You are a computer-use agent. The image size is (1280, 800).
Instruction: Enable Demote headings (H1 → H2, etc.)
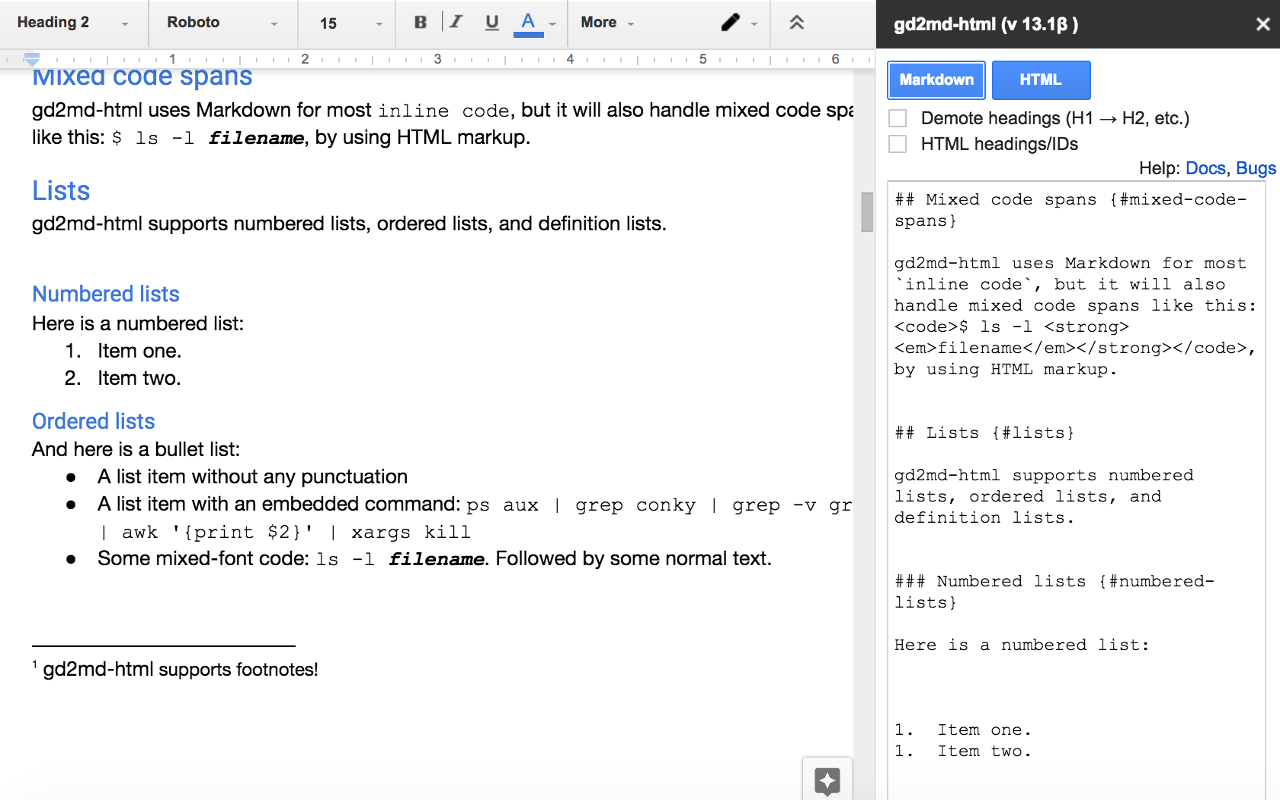(897, 117)
